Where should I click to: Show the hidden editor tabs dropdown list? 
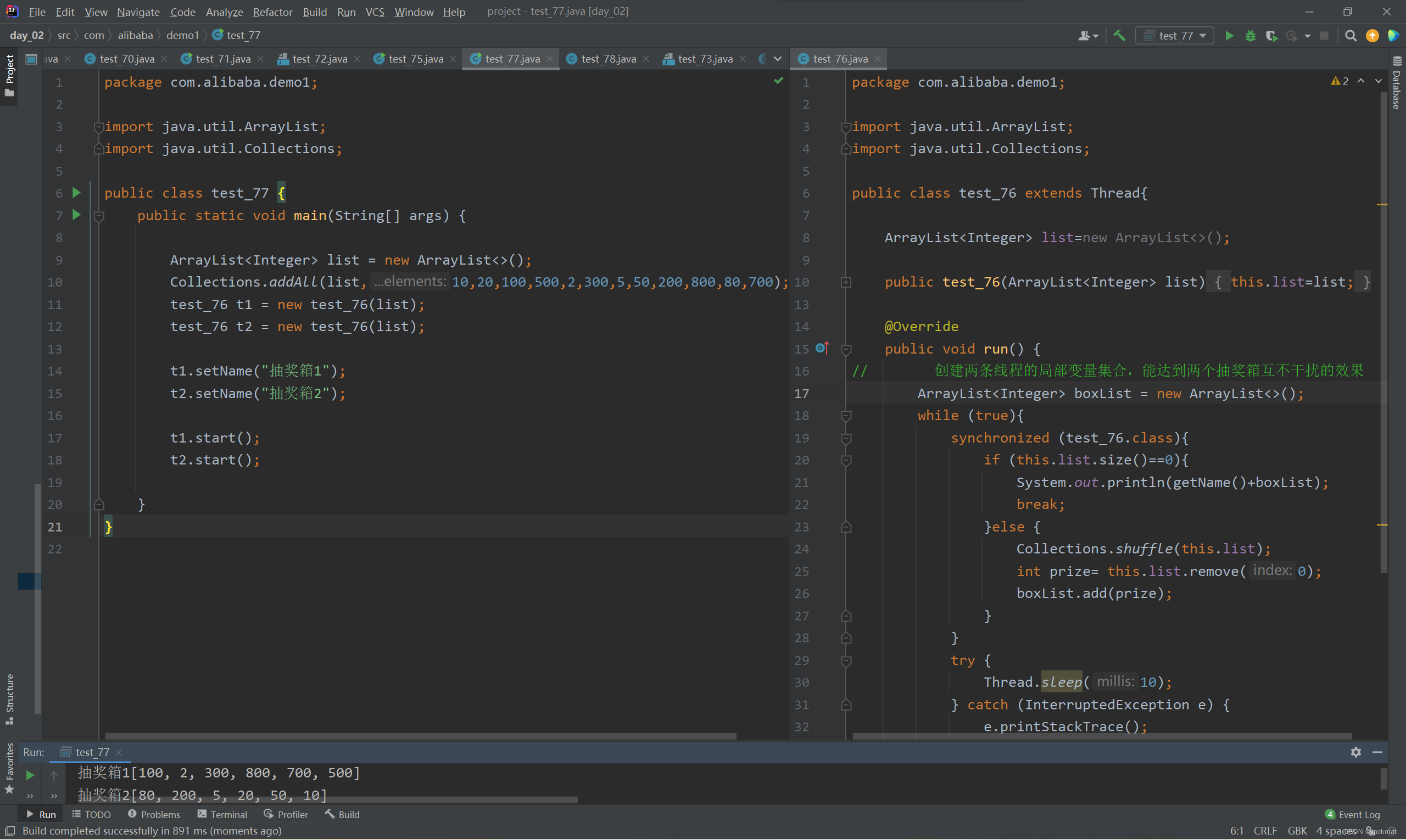pyautogui.click(x=778, y=58)
